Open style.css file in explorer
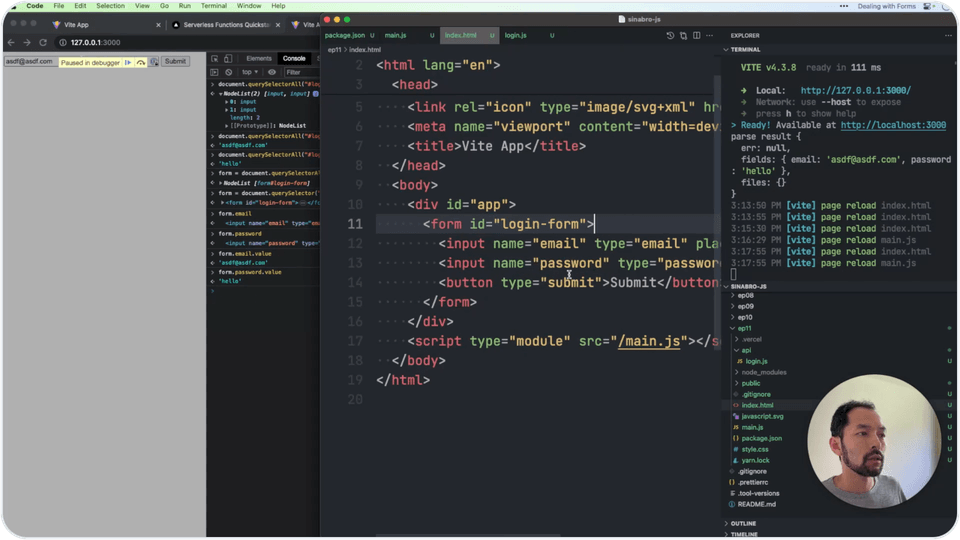The image size is (960, 540). point(755,449)
